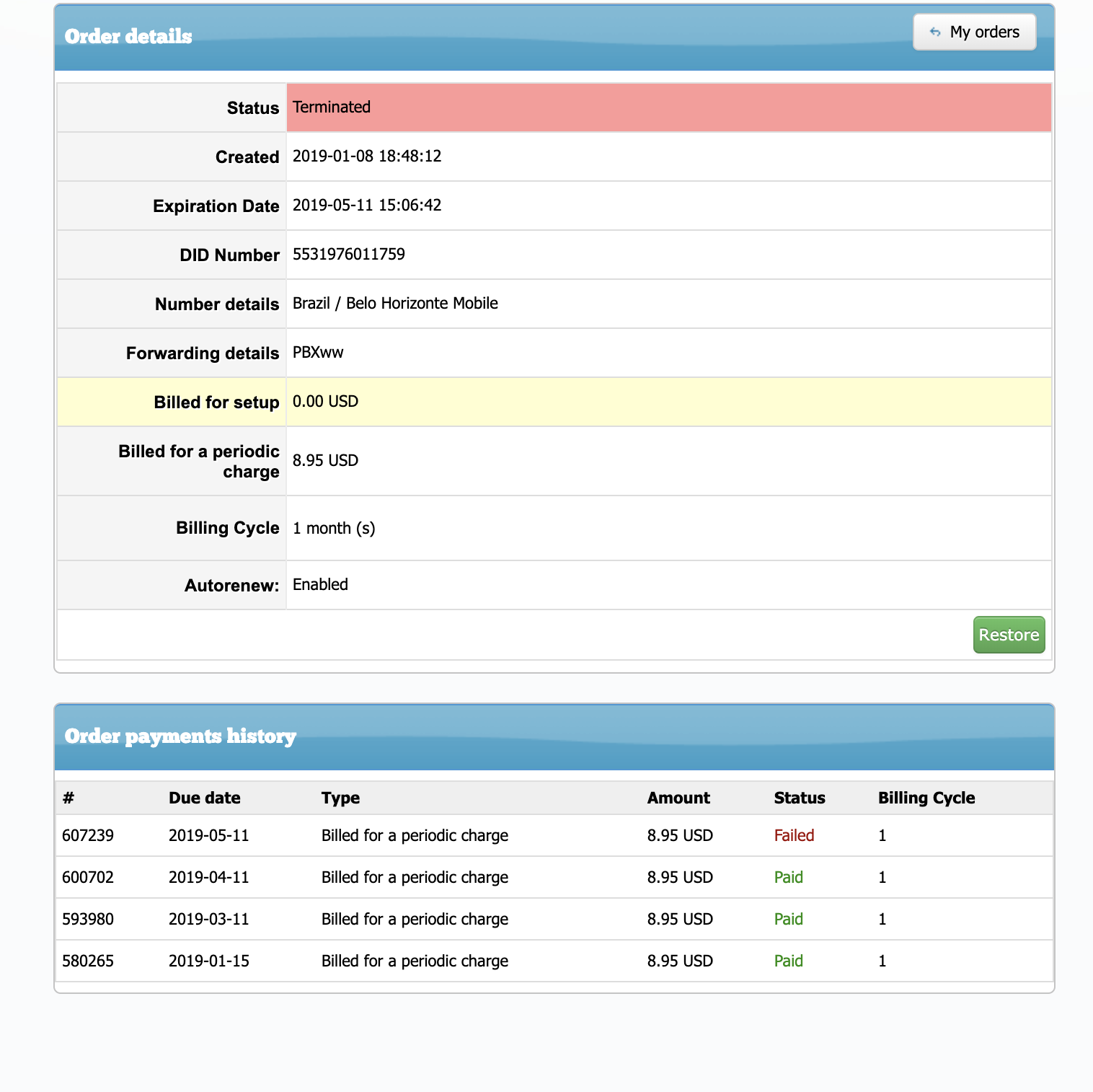Open the My orders page
The height and width of the screenshot is (1092, 1093).
click(975, 32)
